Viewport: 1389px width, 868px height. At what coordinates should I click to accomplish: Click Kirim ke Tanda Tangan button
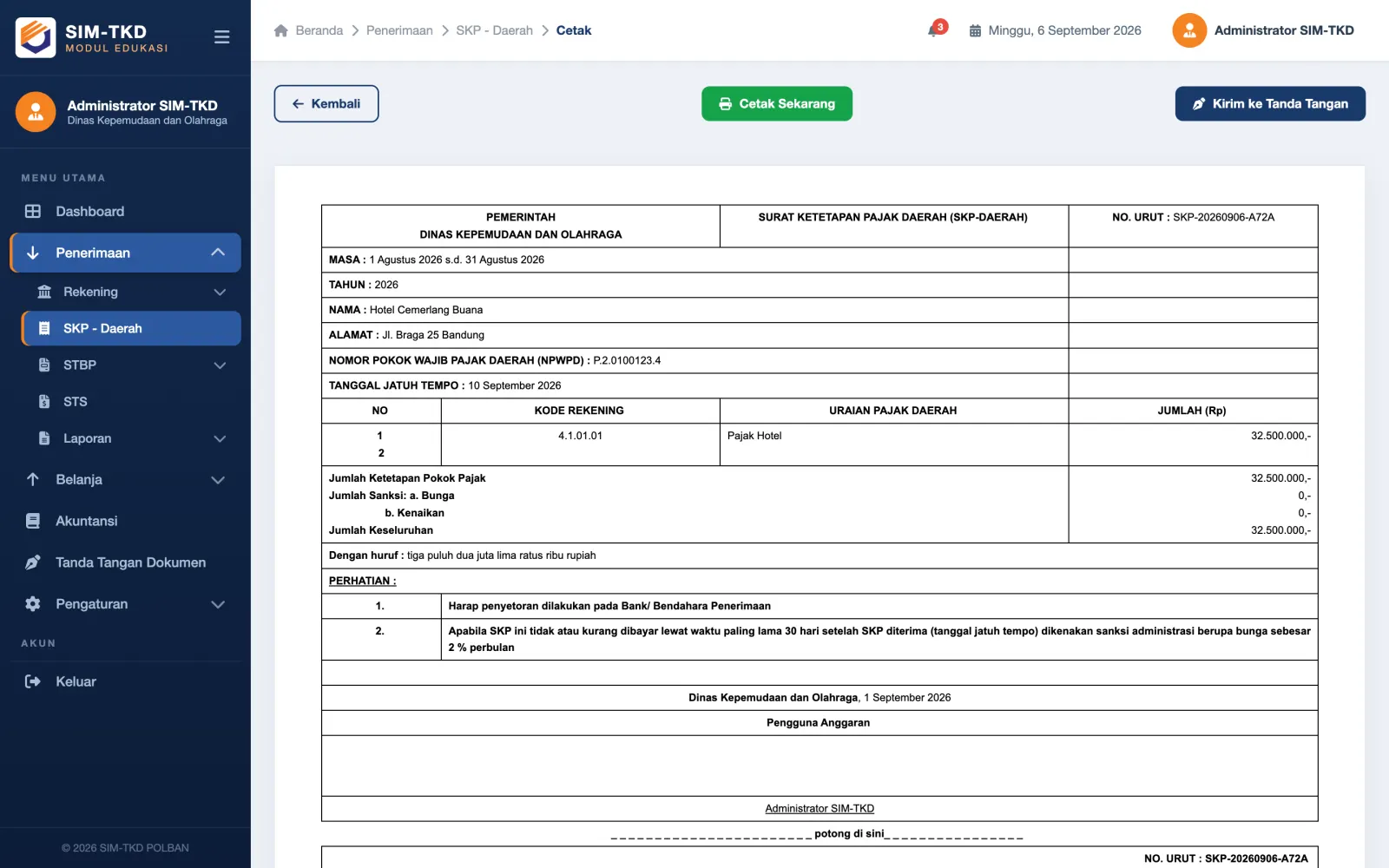1270,103
